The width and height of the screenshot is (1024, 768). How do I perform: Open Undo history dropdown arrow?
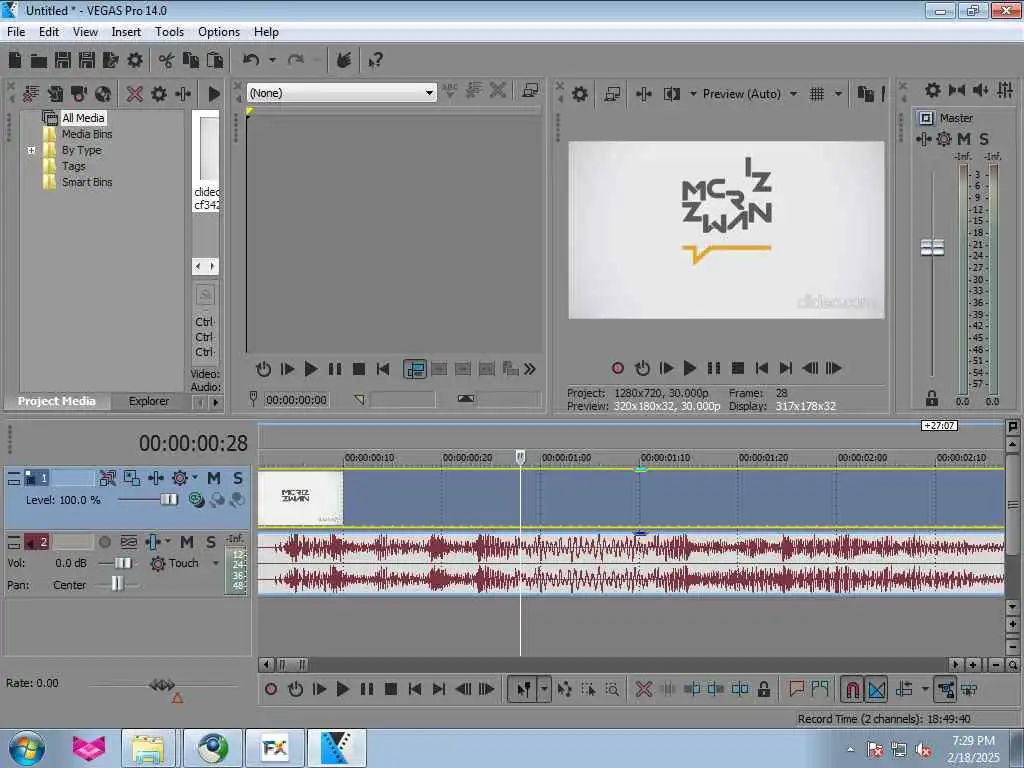point(272,60)
